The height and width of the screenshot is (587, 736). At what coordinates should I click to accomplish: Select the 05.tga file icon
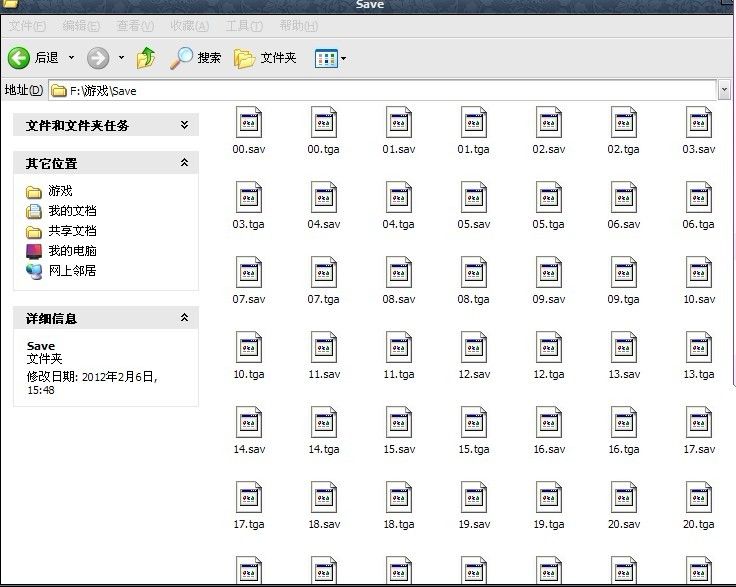[548, 199]
